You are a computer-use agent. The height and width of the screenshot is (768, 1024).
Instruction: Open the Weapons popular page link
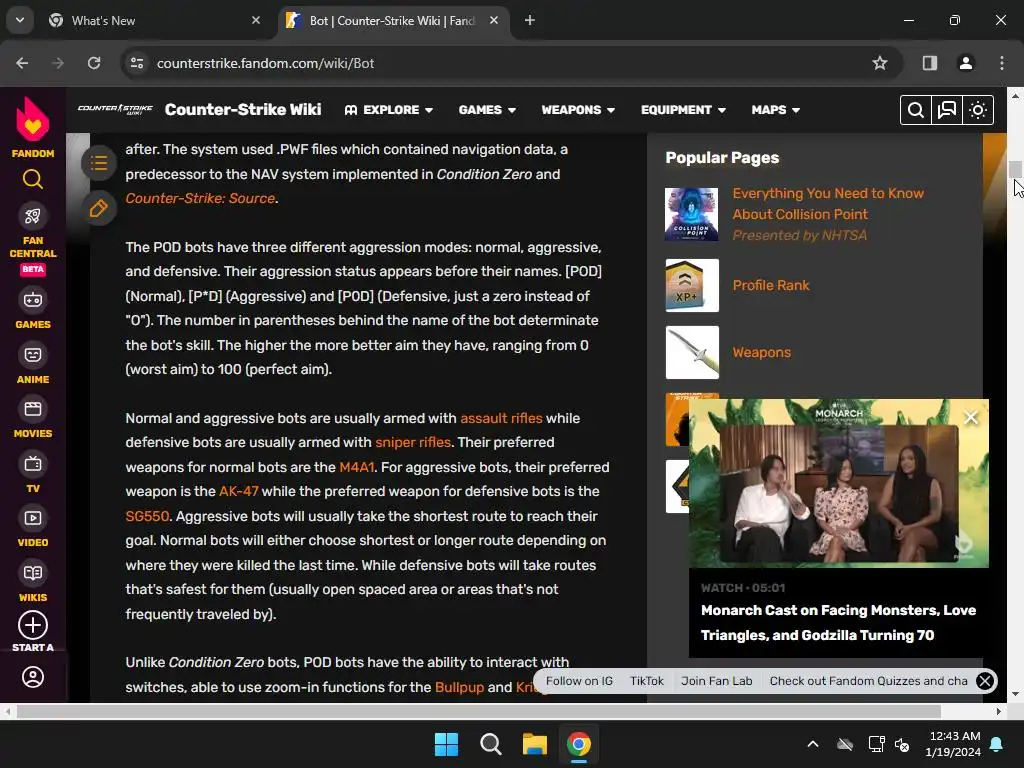[x=761, y=352]
